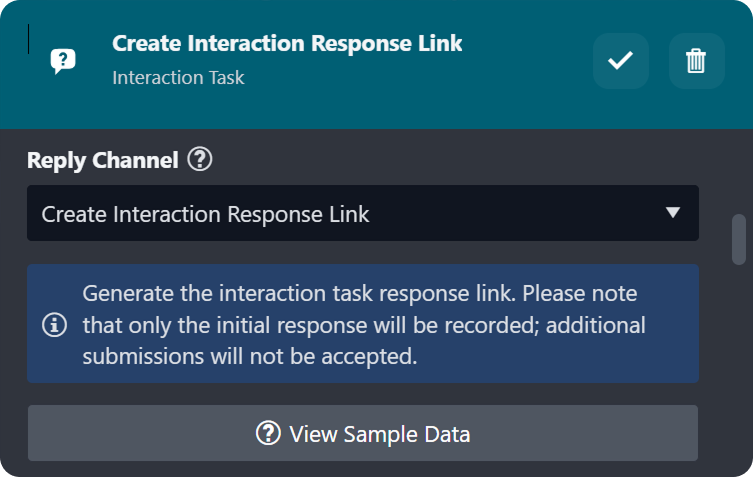The image size is (753, 477).
Task: Click the question mark icon beside View Sample Data
Action: click(x=267, y=433)
